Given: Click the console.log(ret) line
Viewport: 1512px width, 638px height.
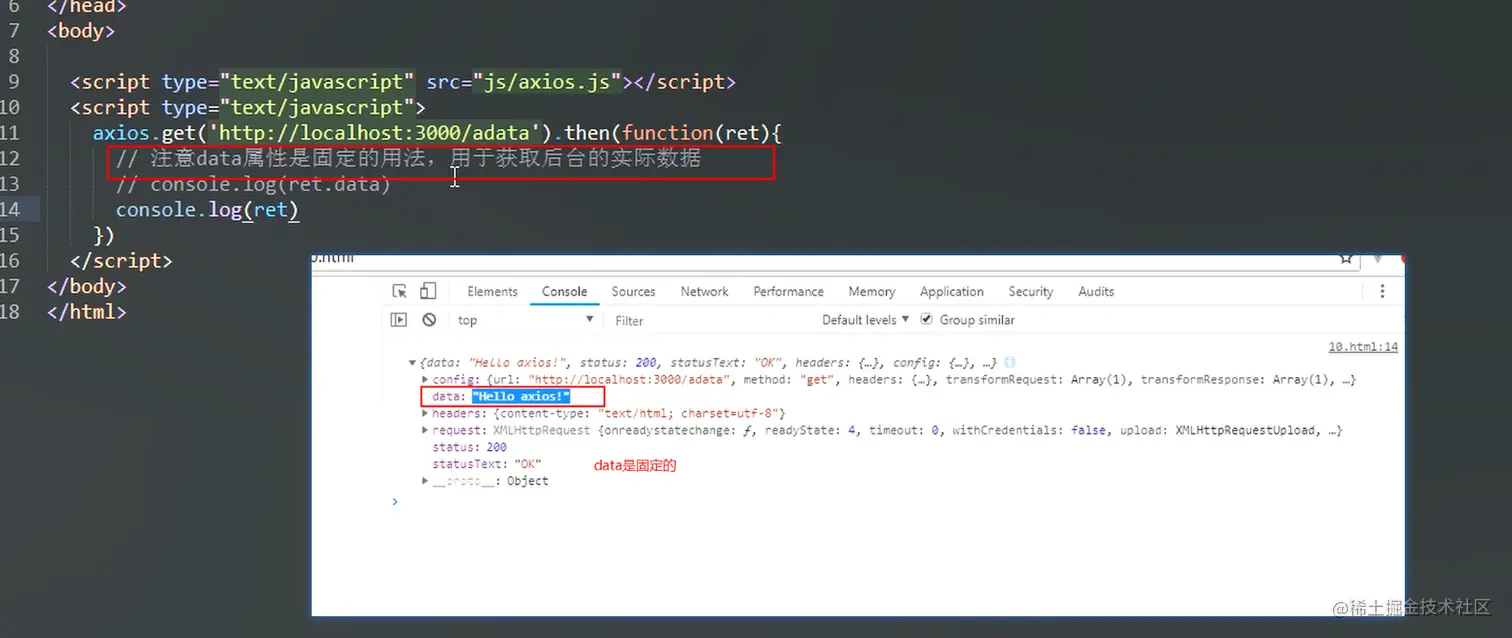Looking at the screenshot, I should tap(208, 209).
